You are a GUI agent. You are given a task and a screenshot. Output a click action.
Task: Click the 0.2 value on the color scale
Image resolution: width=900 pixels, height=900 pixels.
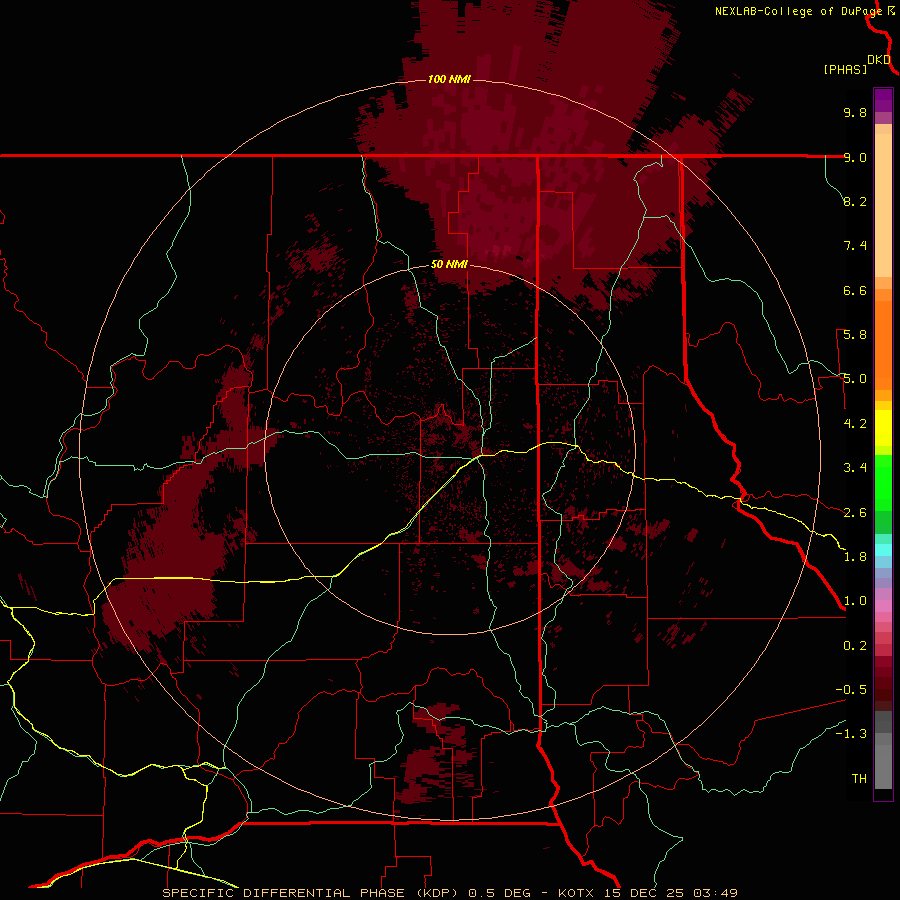coord(855,645)
